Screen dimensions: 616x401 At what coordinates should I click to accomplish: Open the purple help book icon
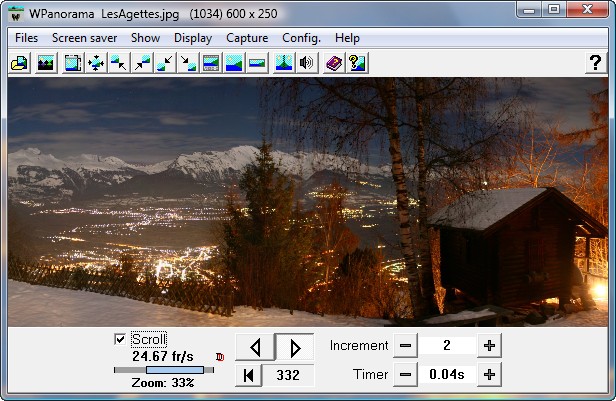334,63
